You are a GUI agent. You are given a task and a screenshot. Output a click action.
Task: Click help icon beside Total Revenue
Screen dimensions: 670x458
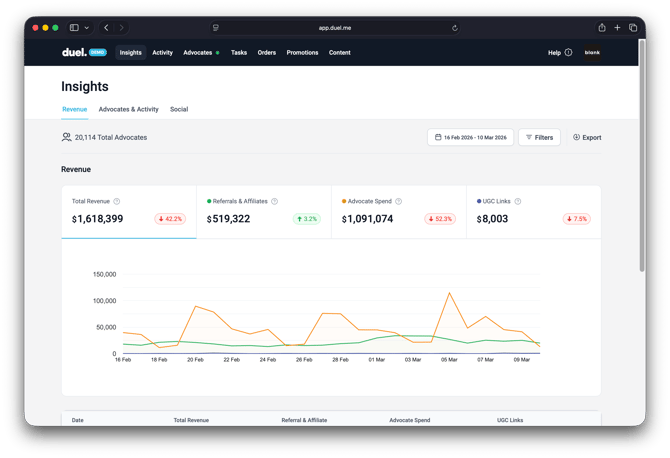[117, 202]
